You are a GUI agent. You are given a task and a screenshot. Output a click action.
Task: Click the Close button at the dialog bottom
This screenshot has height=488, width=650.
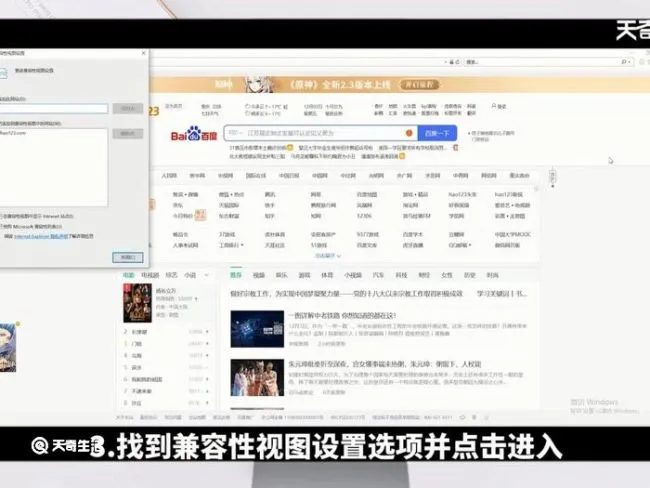pyautogui.click(x=128, y=257)
